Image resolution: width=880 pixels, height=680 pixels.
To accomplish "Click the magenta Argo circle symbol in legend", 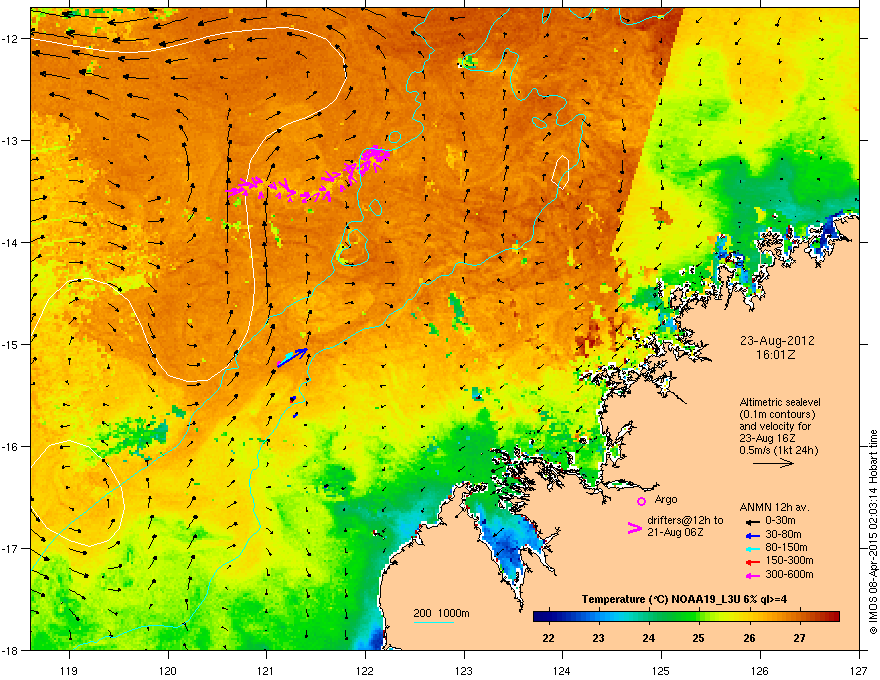I will 641,501.
